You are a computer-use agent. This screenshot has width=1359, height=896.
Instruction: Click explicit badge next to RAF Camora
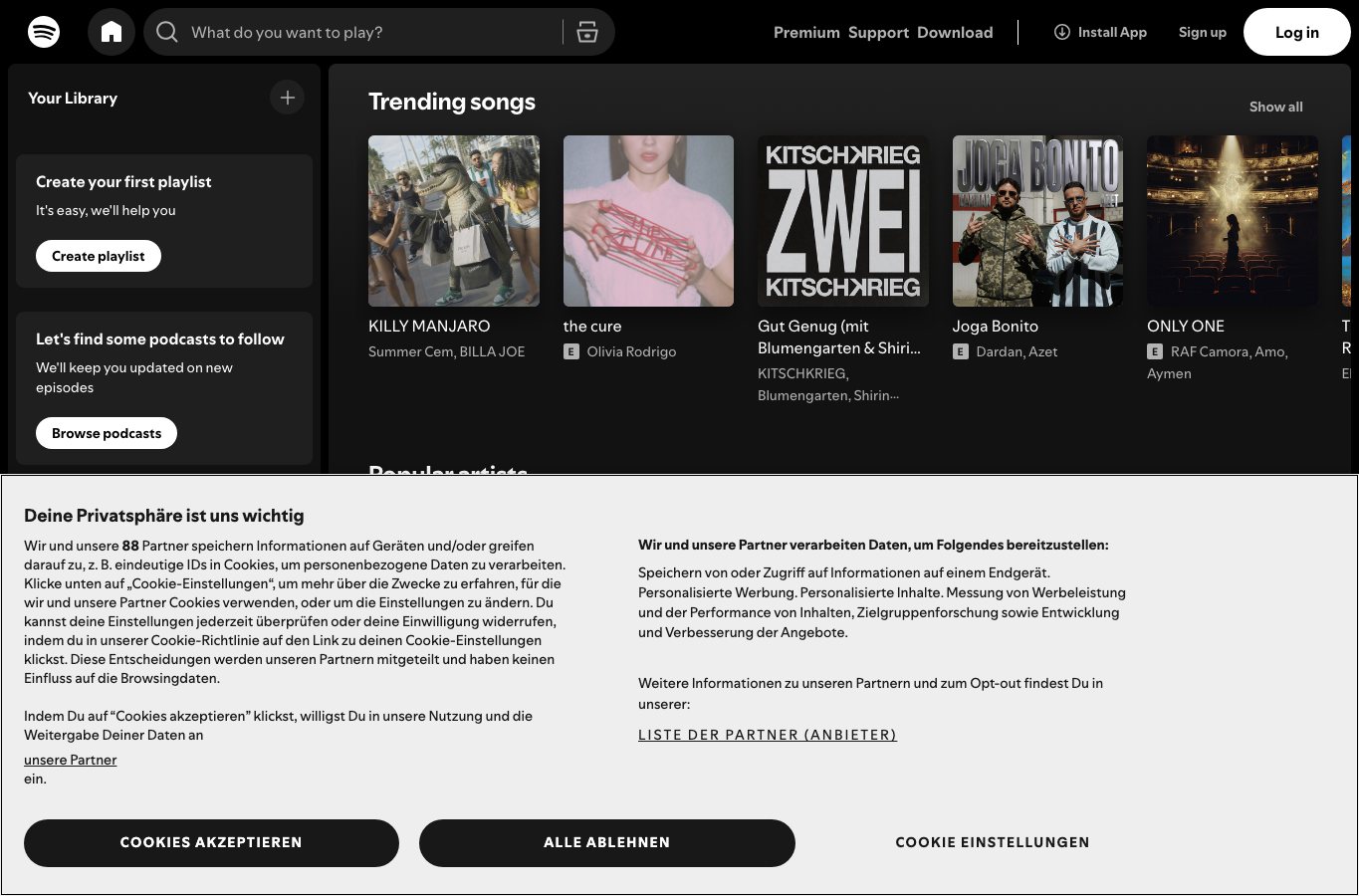[x=1155, y=351]
